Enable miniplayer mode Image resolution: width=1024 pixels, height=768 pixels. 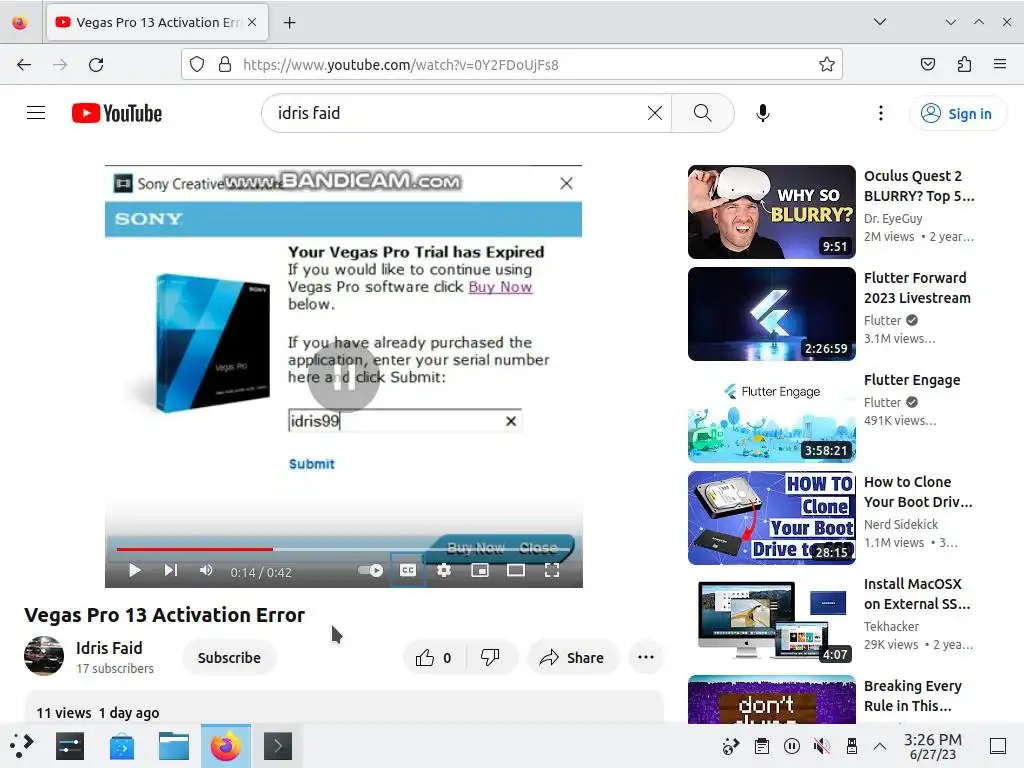tap(480, 571)
